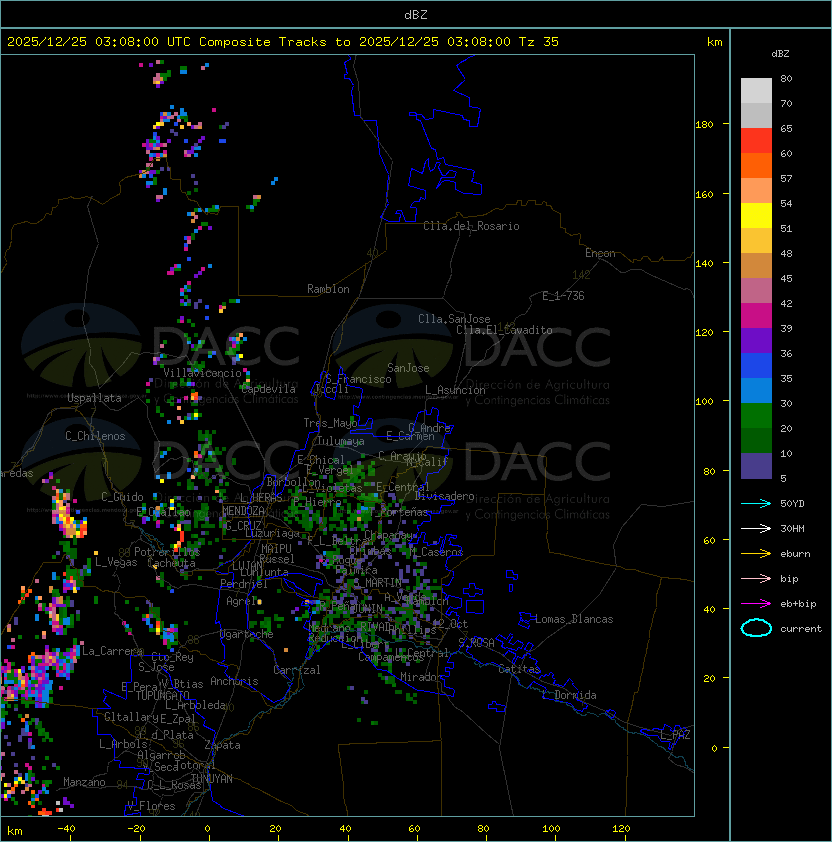This screenshot has width=832, height=842.
Task: Select the orange 60 dBZ color swatch
Action: click(756, 165)
